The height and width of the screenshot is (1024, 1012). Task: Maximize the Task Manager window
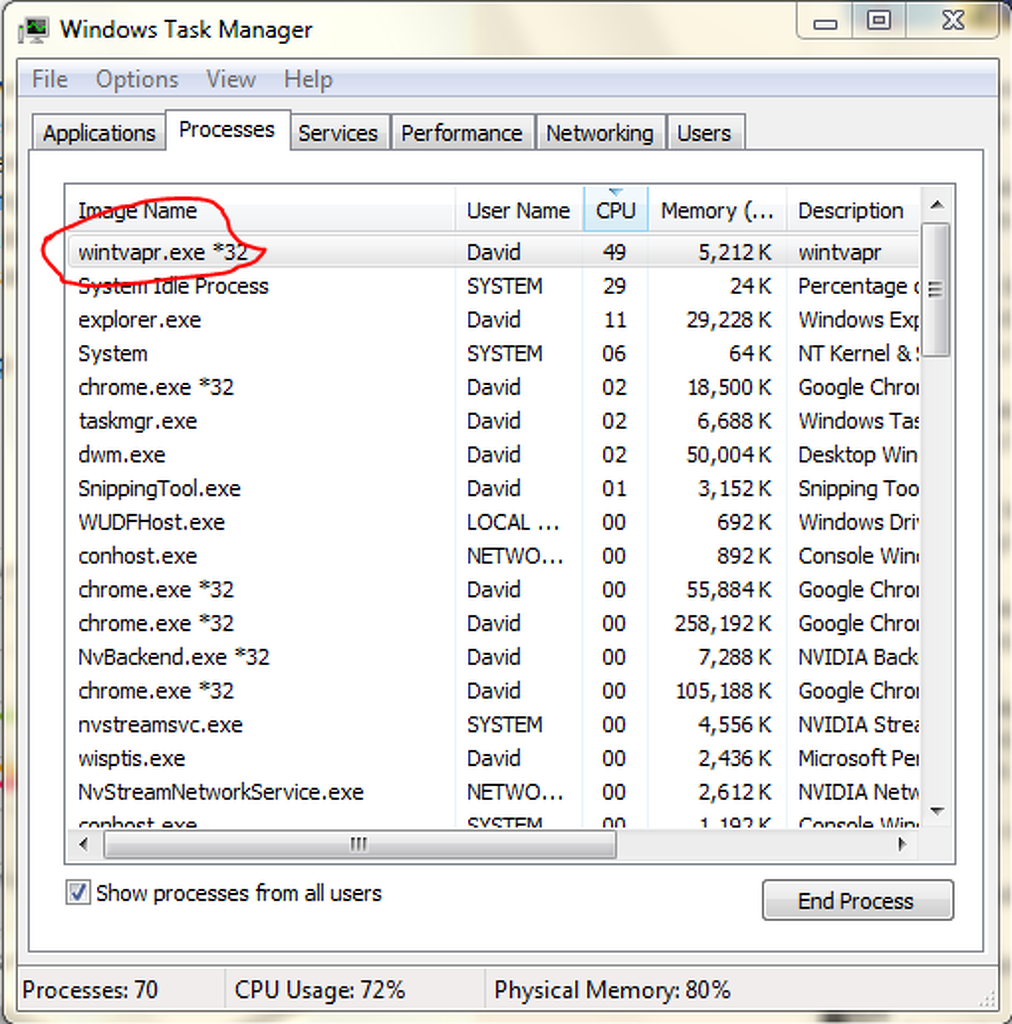point(879,22)
